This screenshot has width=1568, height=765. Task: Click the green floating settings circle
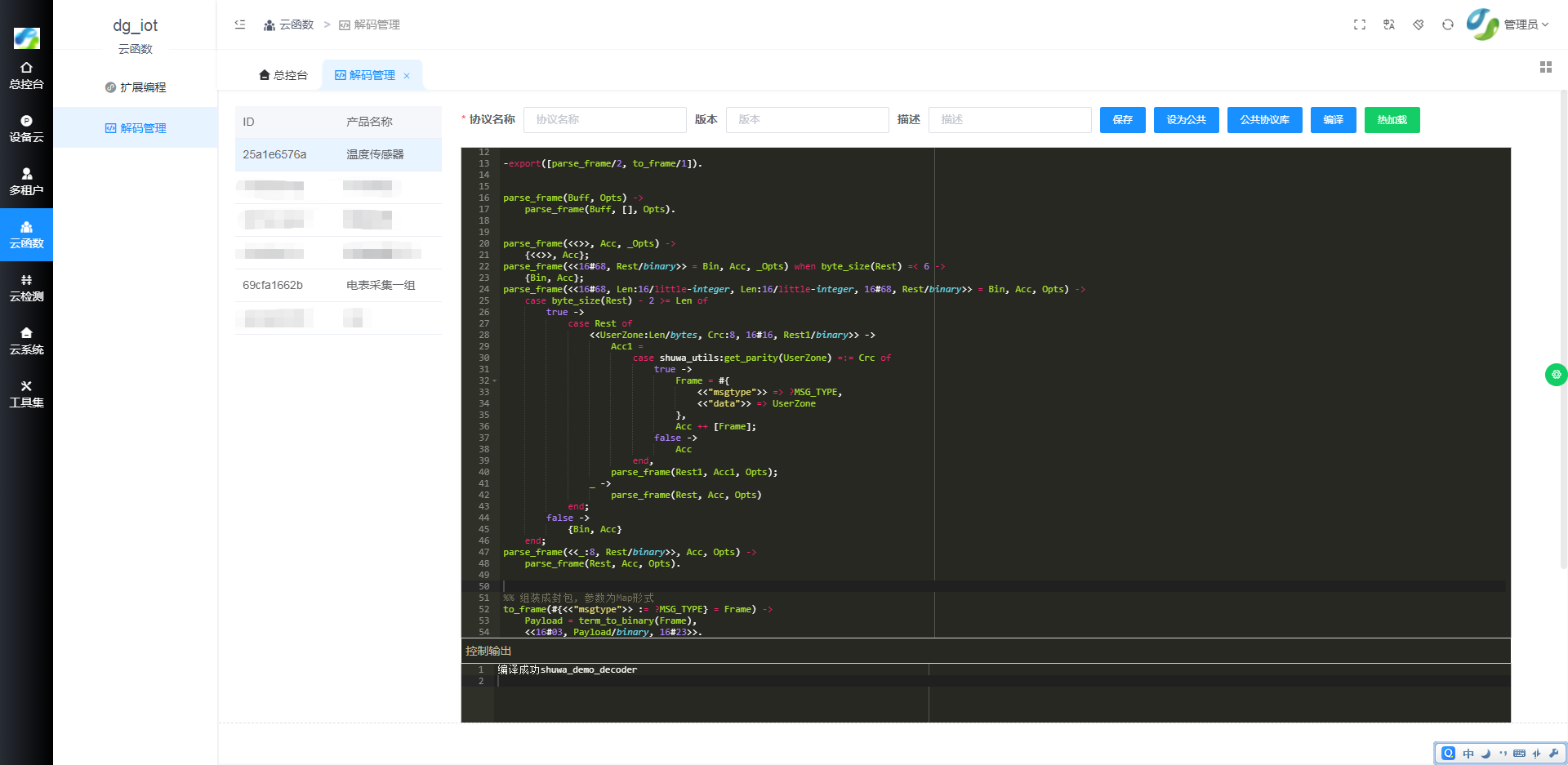tap(1556, 375)
